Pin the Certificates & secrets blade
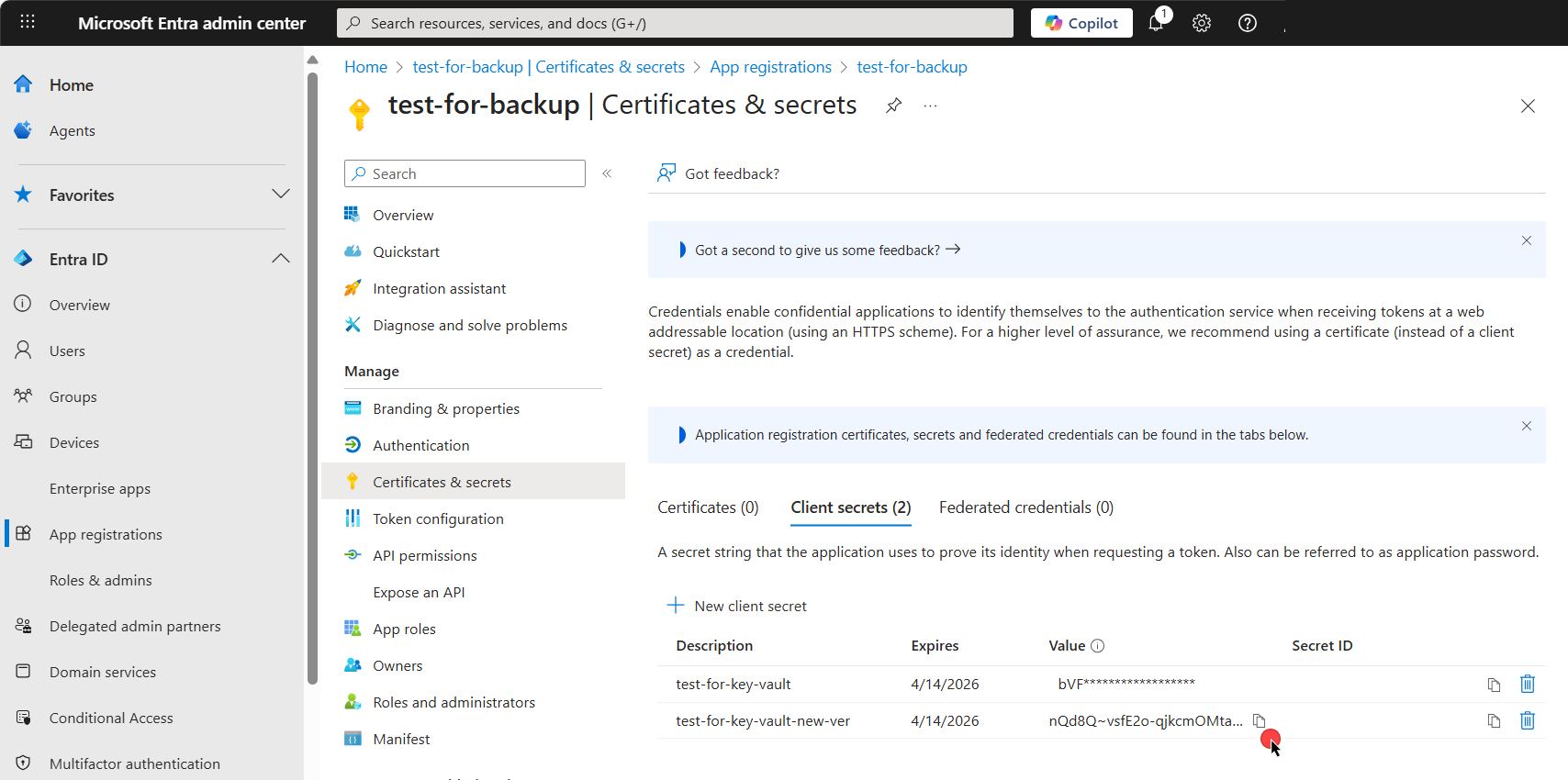This screenshot has height=780, width=1568. tap(893, 106)
